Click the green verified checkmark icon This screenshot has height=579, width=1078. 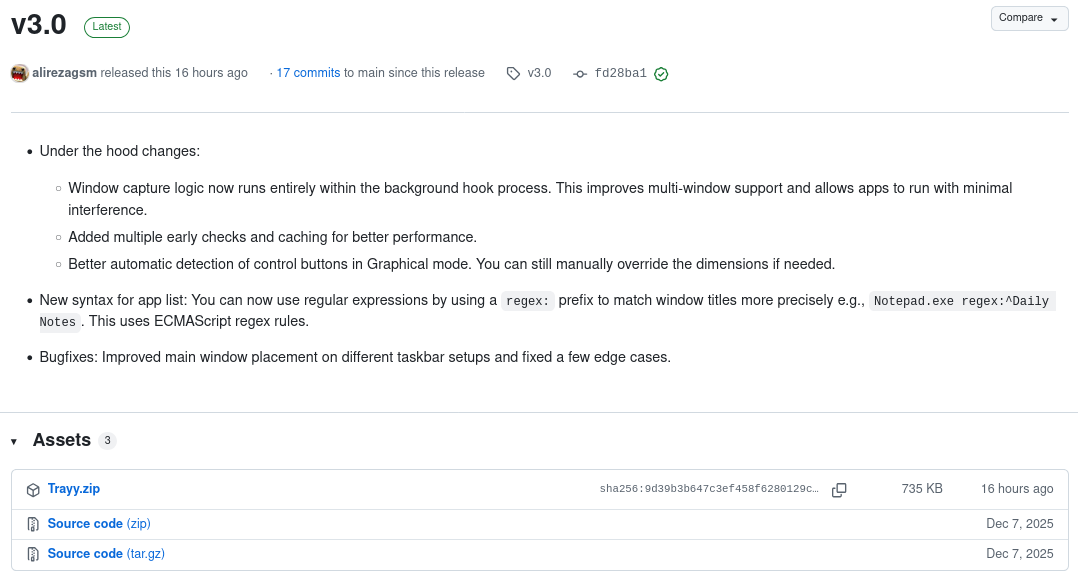(661, 74)
